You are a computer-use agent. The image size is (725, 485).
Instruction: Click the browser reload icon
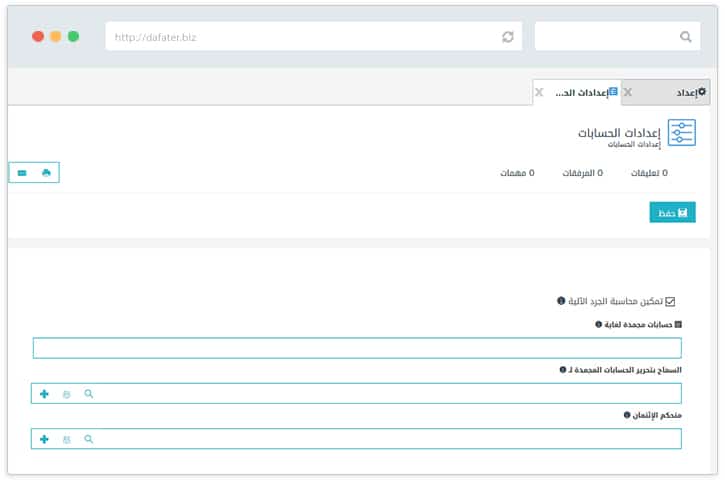click(508, 37)
